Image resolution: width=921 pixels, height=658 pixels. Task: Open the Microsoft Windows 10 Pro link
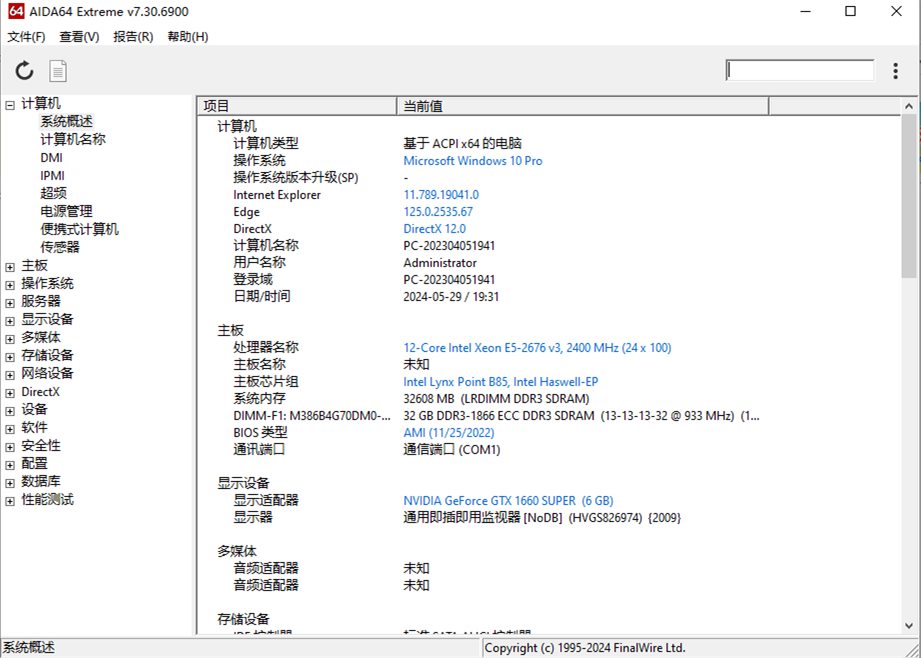tap(472, 160)
